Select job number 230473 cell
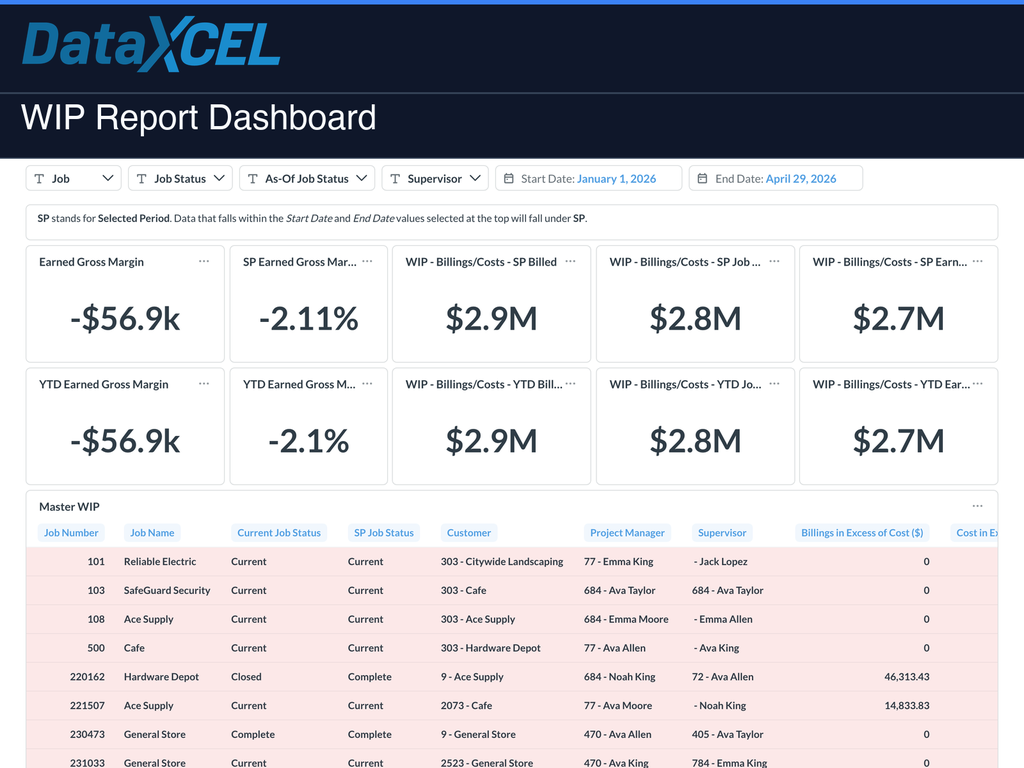 pyautogui.click(x=88, y=734)
